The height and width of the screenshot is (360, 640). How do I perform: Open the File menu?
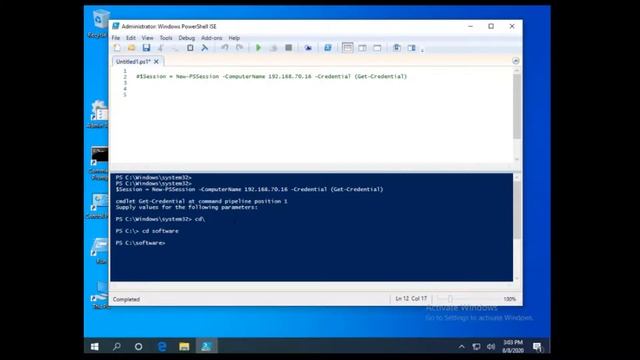click(x=116, y=38)
